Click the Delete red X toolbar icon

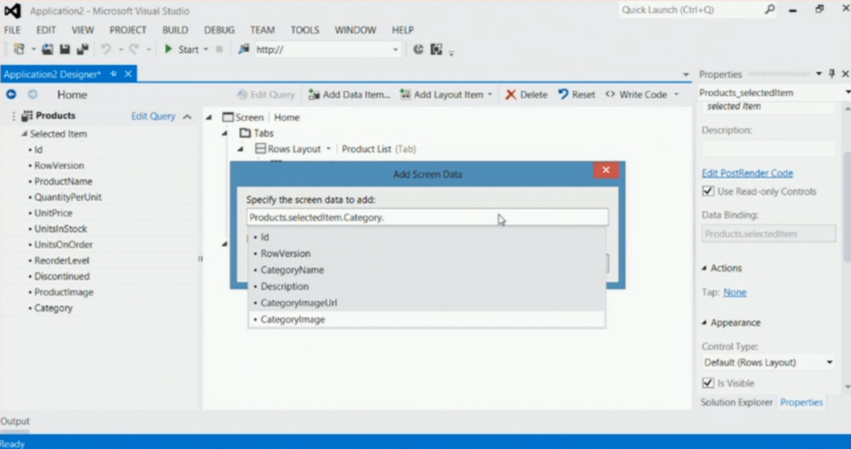click(x=511, y=94)
